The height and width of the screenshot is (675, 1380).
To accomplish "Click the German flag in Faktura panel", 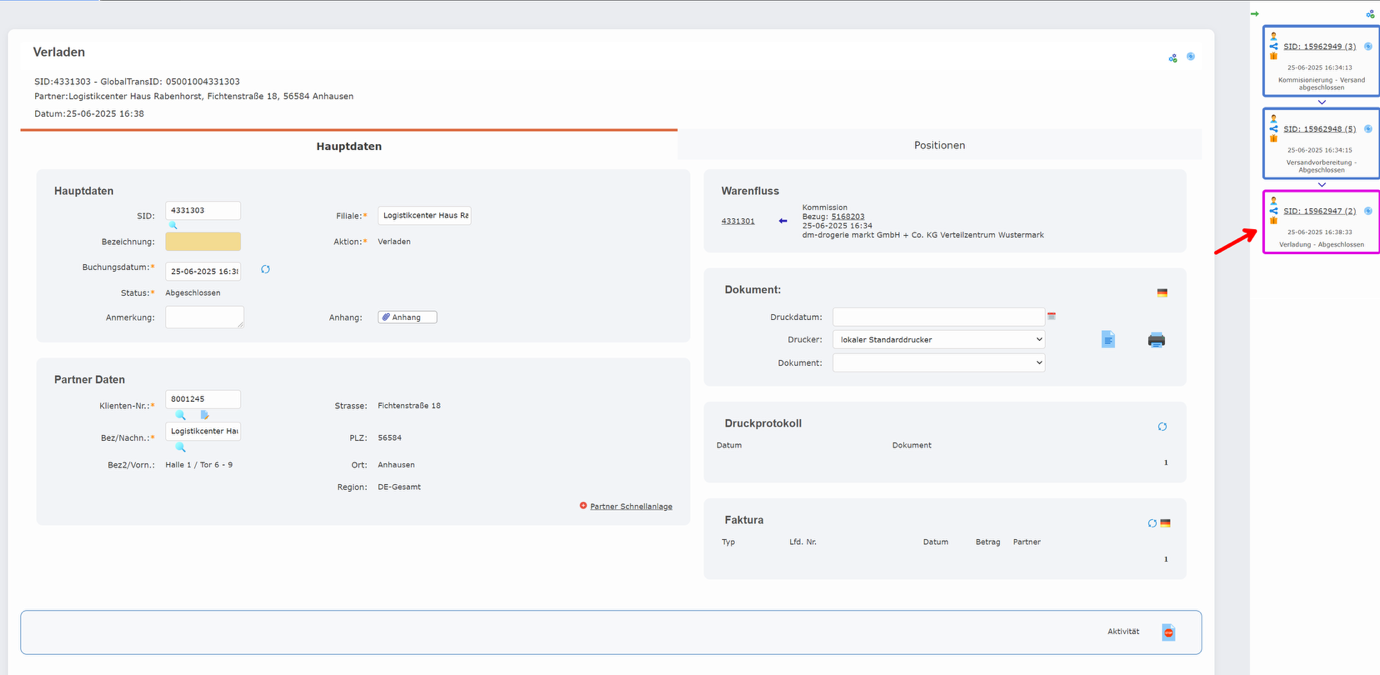I will click(x=1165, y=523).
